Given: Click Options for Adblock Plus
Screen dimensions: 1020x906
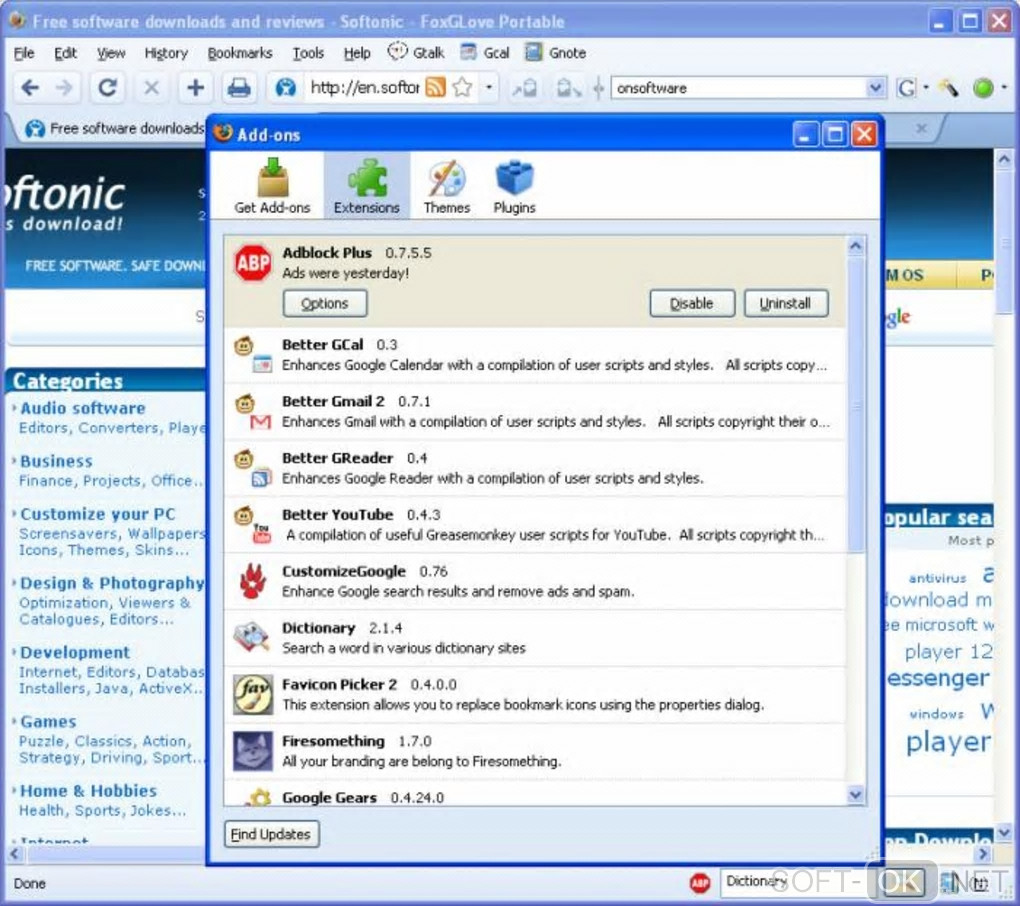Looking at the screenshot, I should (x=325, y=303).
